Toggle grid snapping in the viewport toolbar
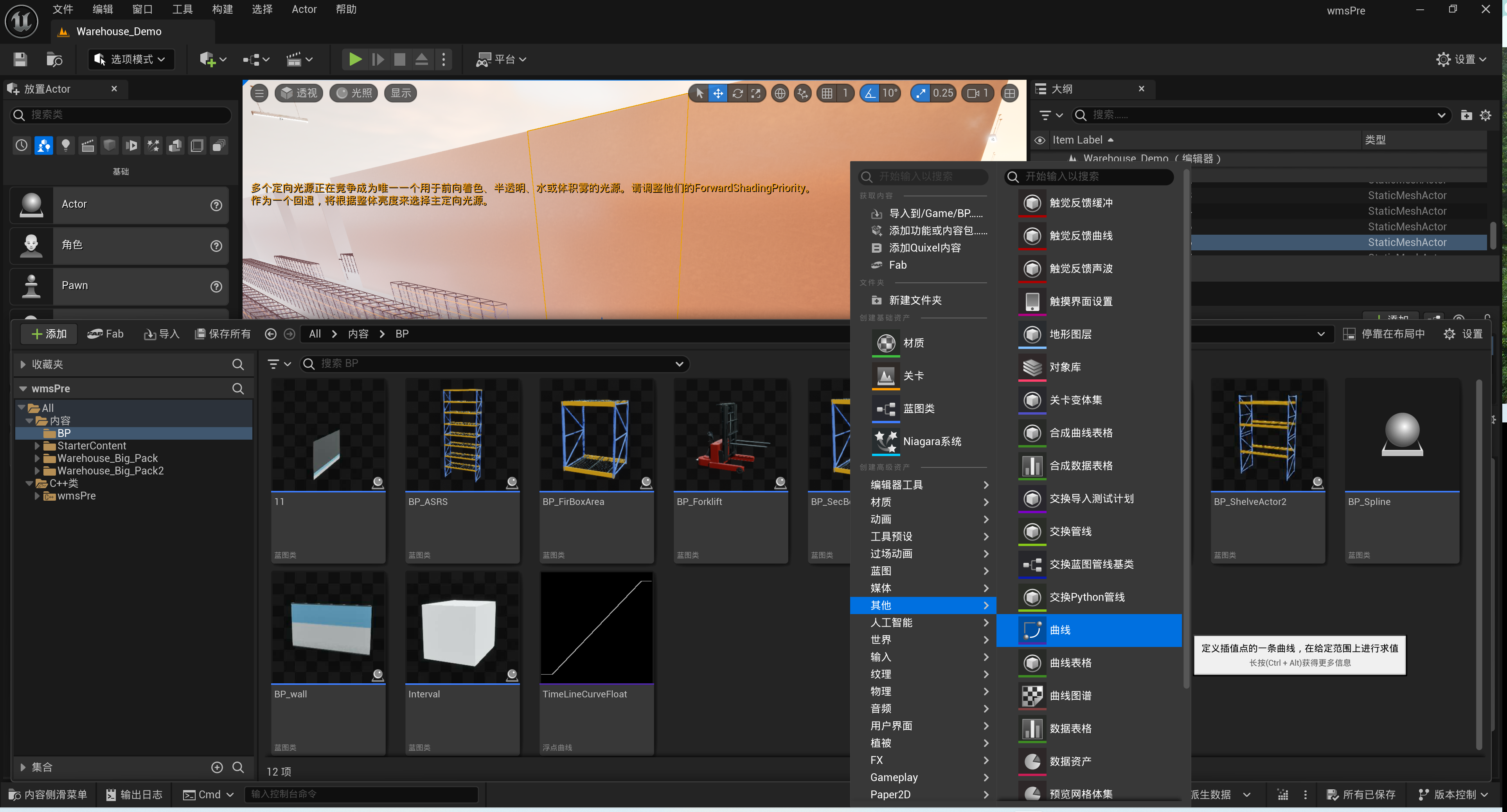The height and width of the screenshot is (812, 1507). click(x=827, y=93)
